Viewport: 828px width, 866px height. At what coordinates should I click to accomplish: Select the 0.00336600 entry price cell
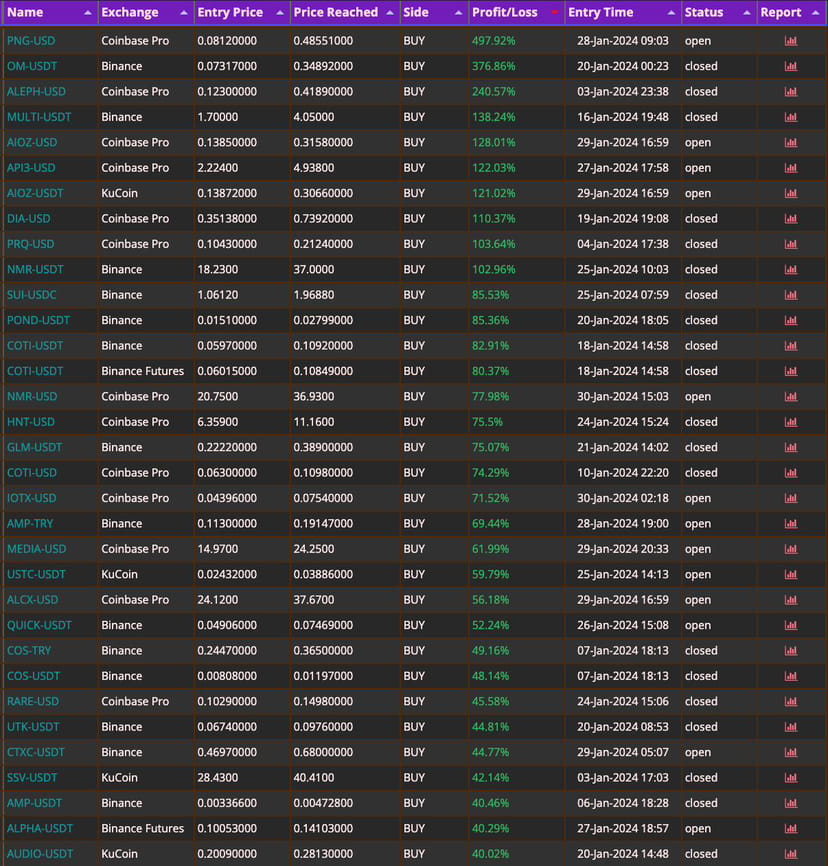(x=227, y=803)
